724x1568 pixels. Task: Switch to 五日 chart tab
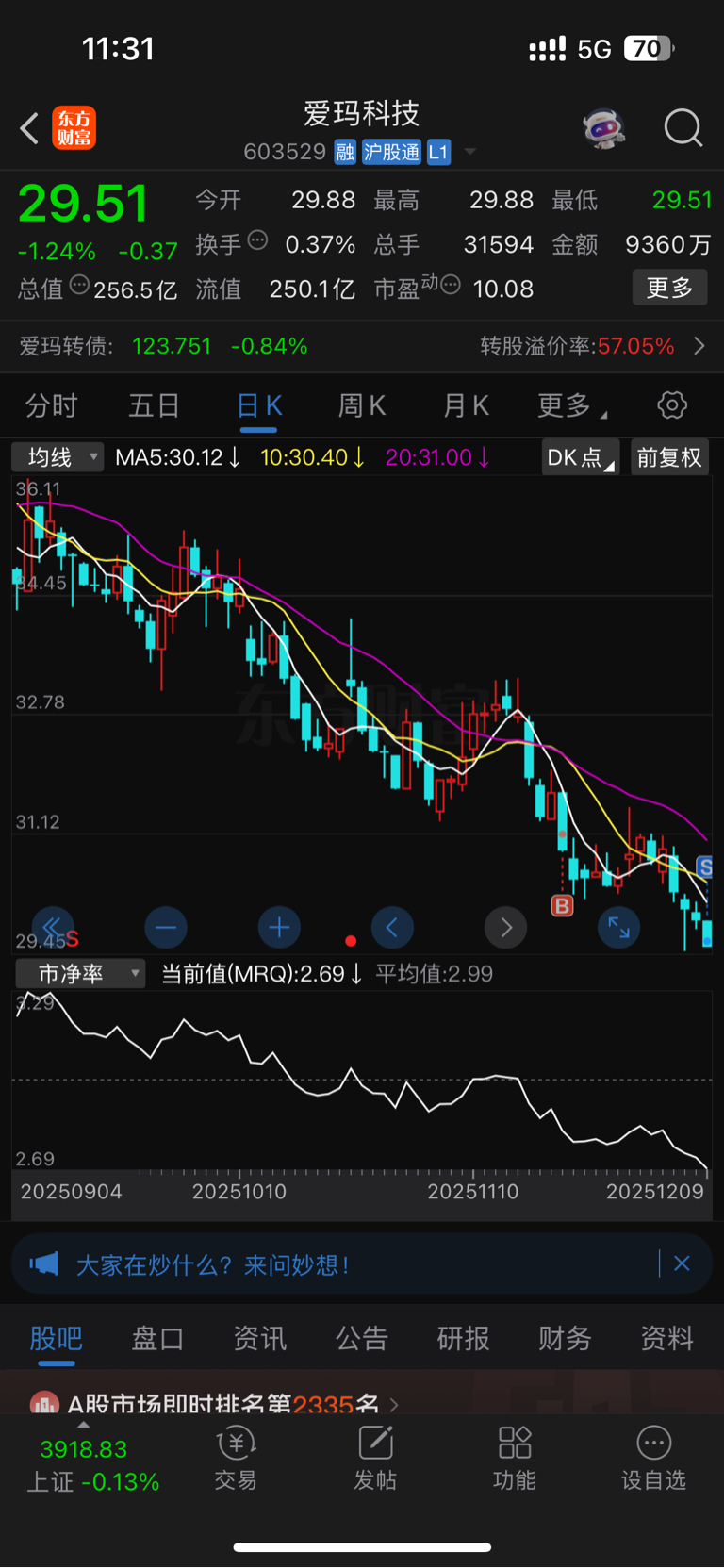point(155,405)
